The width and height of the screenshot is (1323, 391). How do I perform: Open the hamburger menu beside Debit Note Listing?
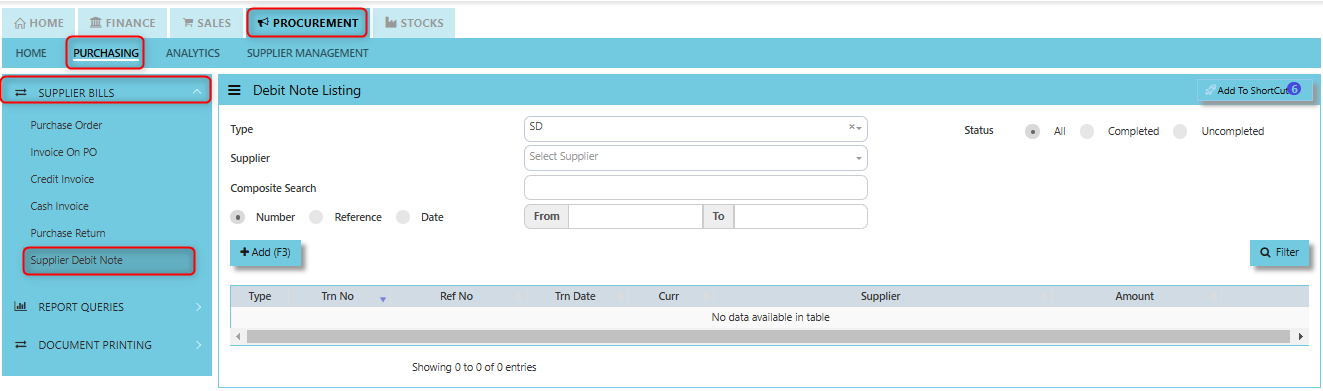click(x=235, y=90)
